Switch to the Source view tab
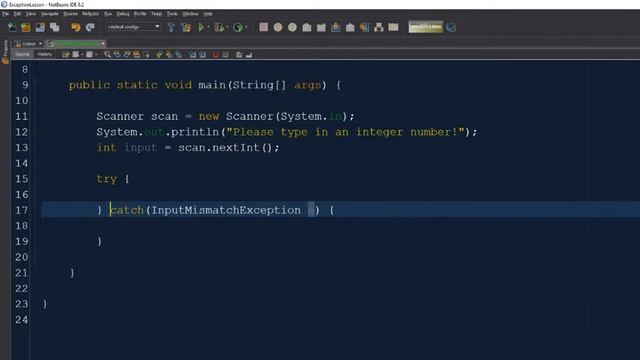The height and width of the screenshot is (360, 640). tap(22, 54)
